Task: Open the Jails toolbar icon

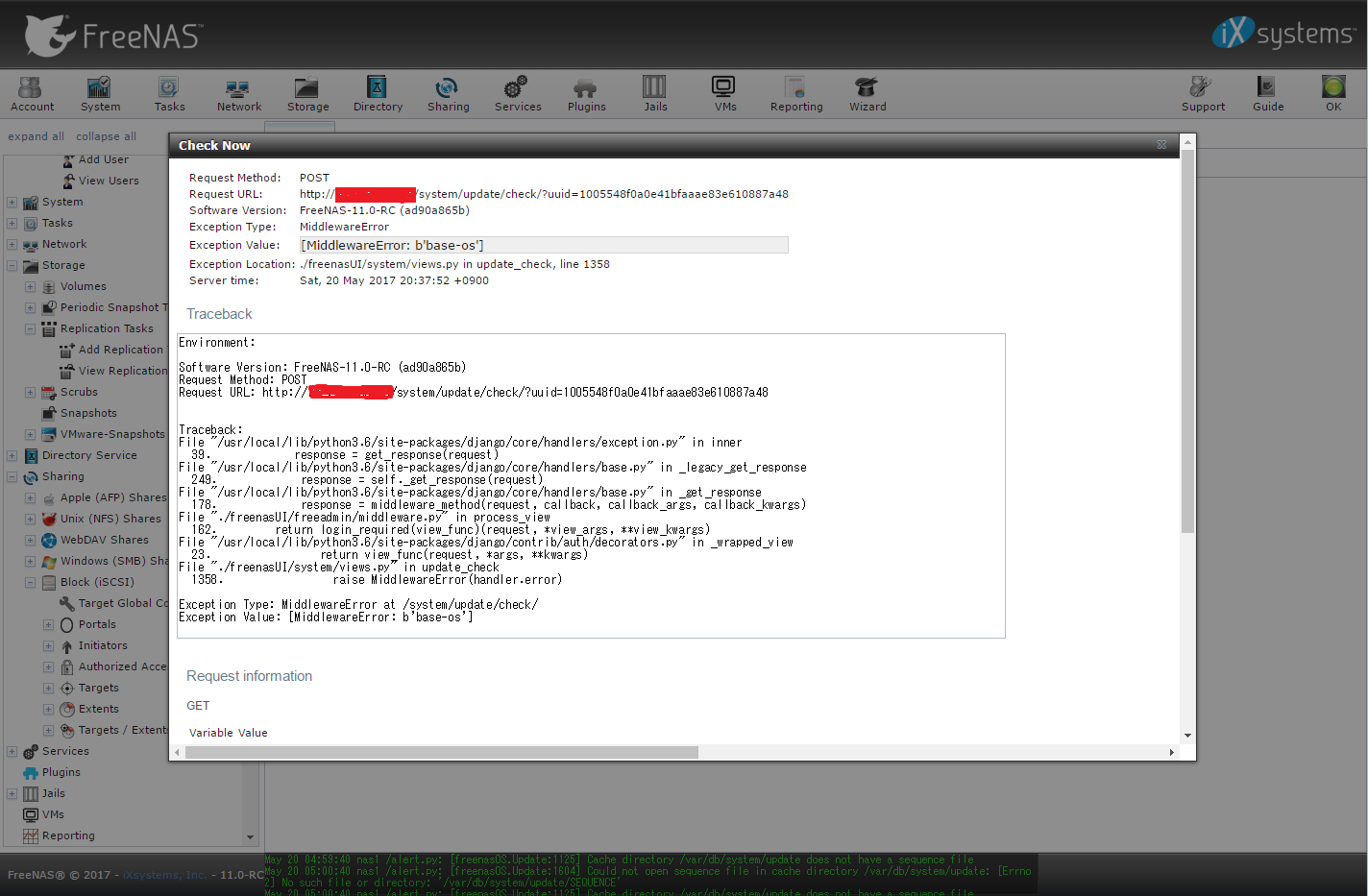Action: (x=655, y=94)
